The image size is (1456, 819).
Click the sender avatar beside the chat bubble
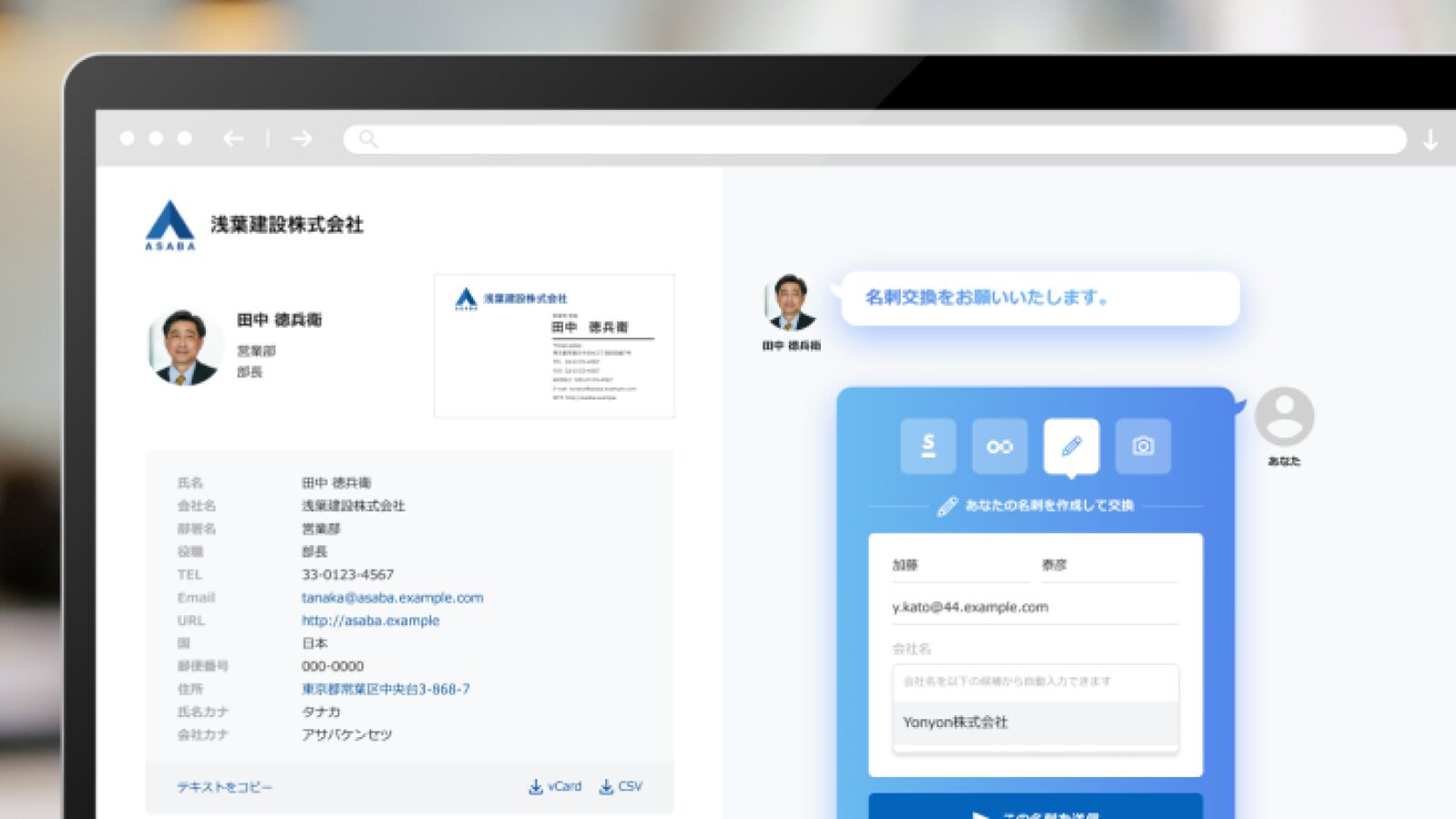click(x=791, y=302)
